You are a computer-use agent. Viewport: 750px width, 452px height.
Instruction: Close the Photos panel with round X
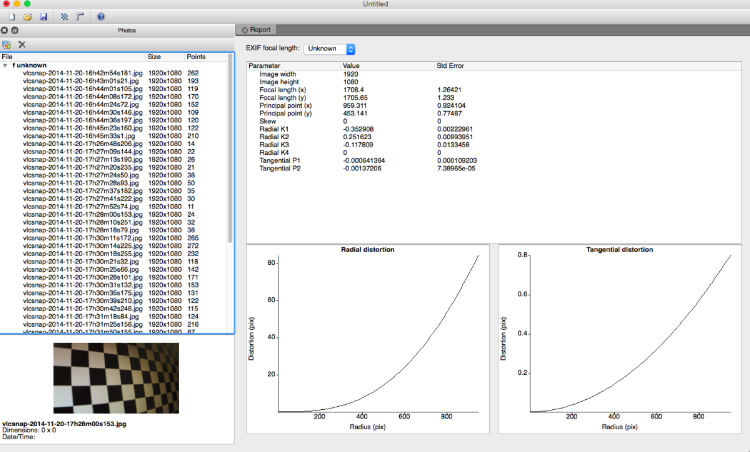(4, 30)
